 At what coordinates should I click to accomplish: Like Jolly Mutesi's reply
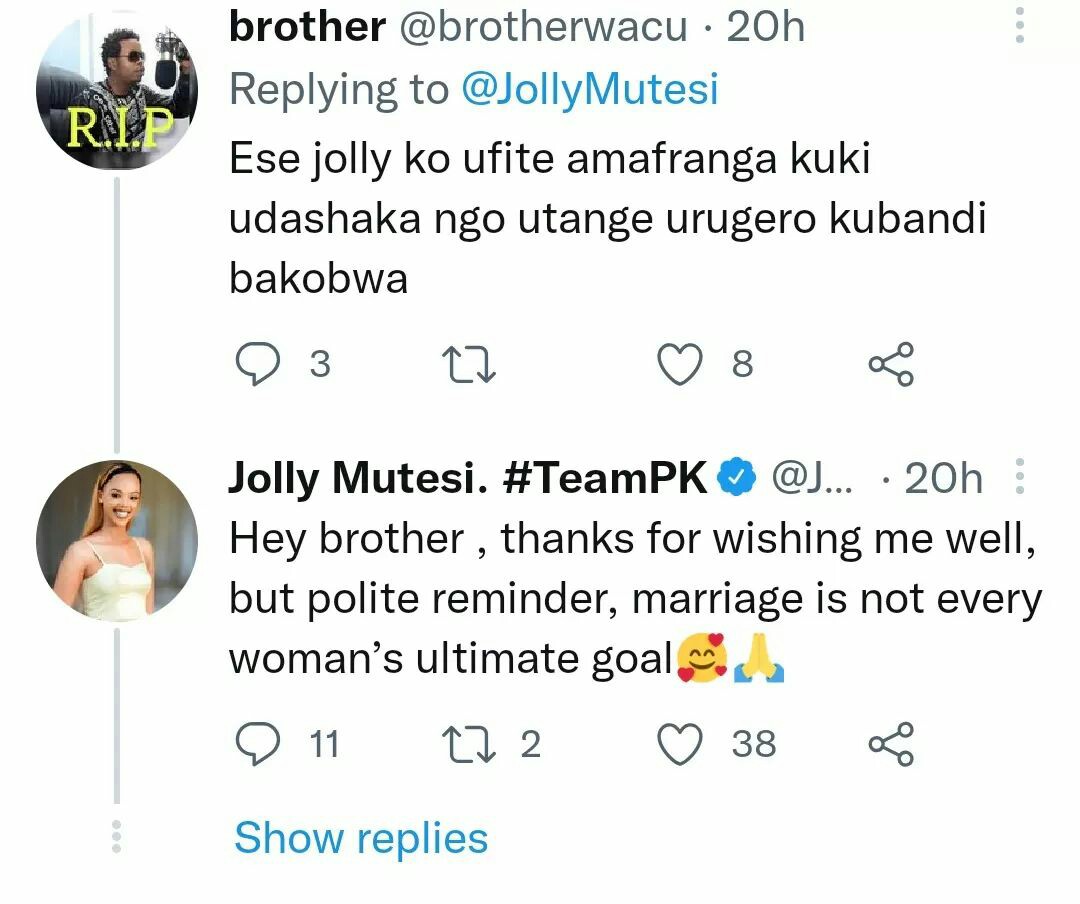(680, 744)
